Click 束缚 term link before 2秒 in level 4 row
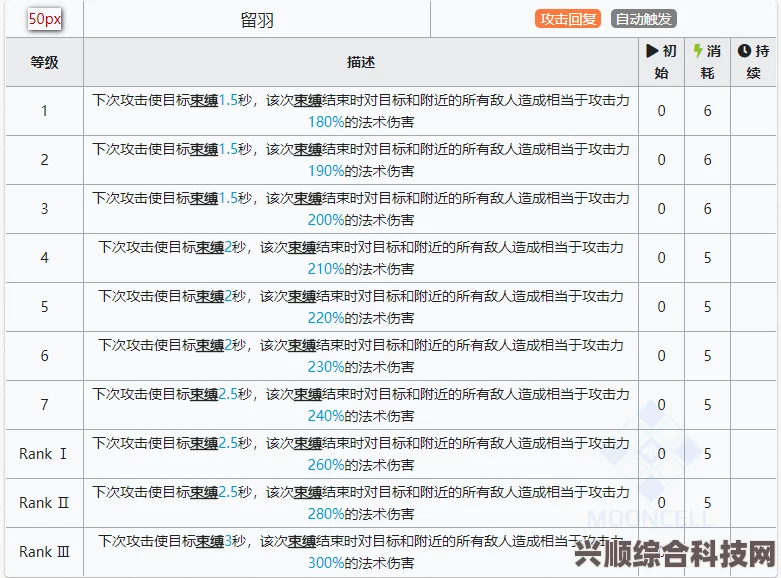Image resolution: width=781 pixels, height=578 pixels. [x=210, y=248]
